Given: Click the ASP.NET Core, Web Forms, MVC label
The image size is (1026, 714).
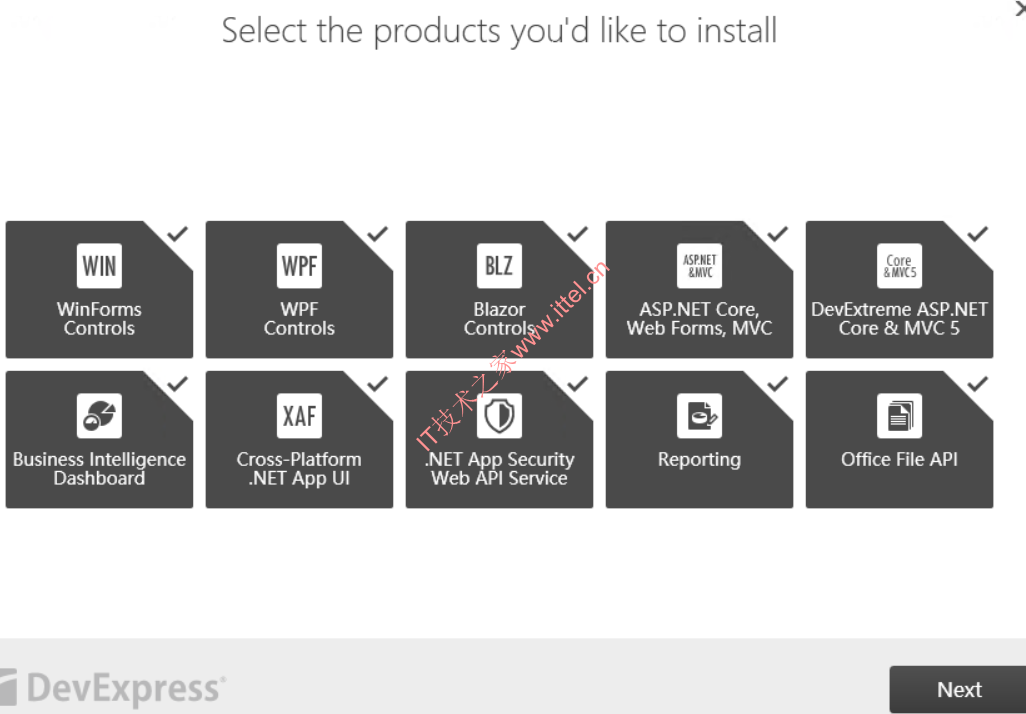Looking at the screenshot, I should pyautogui.click(x=699, y=319).
